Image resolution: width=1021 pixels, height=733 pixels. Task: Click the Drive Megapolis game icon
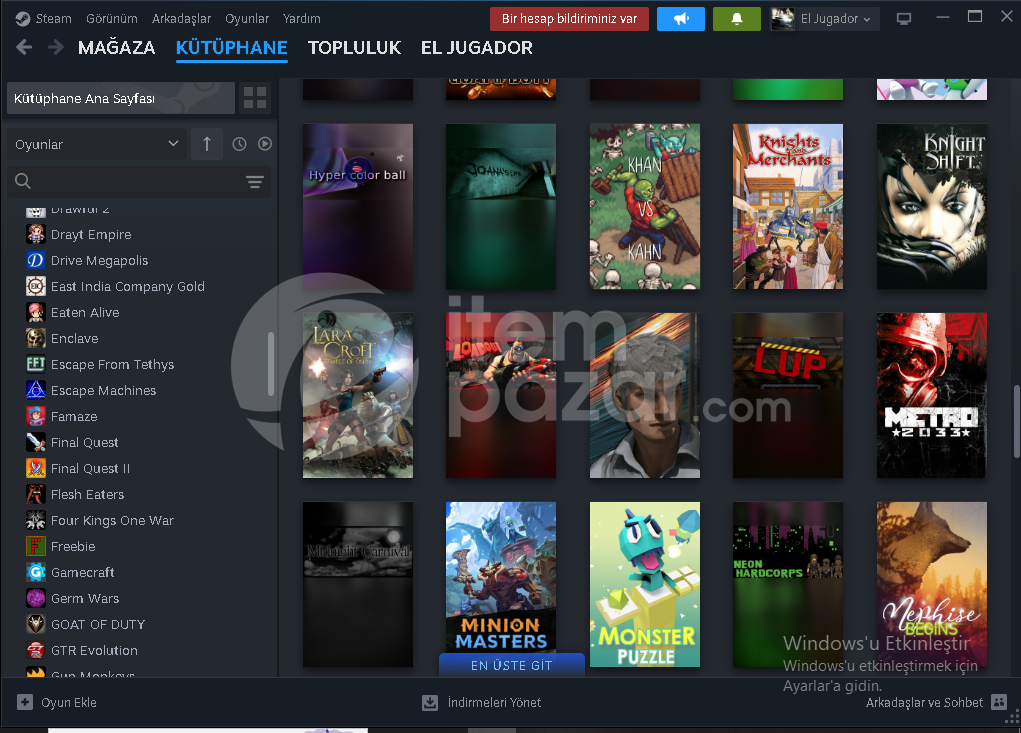[36, 260]
